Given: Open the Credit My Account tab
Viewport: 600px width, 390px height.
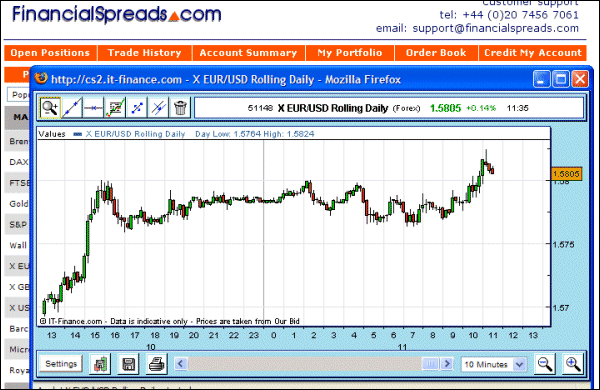Looking at the screenshot, I should point(533,53).
